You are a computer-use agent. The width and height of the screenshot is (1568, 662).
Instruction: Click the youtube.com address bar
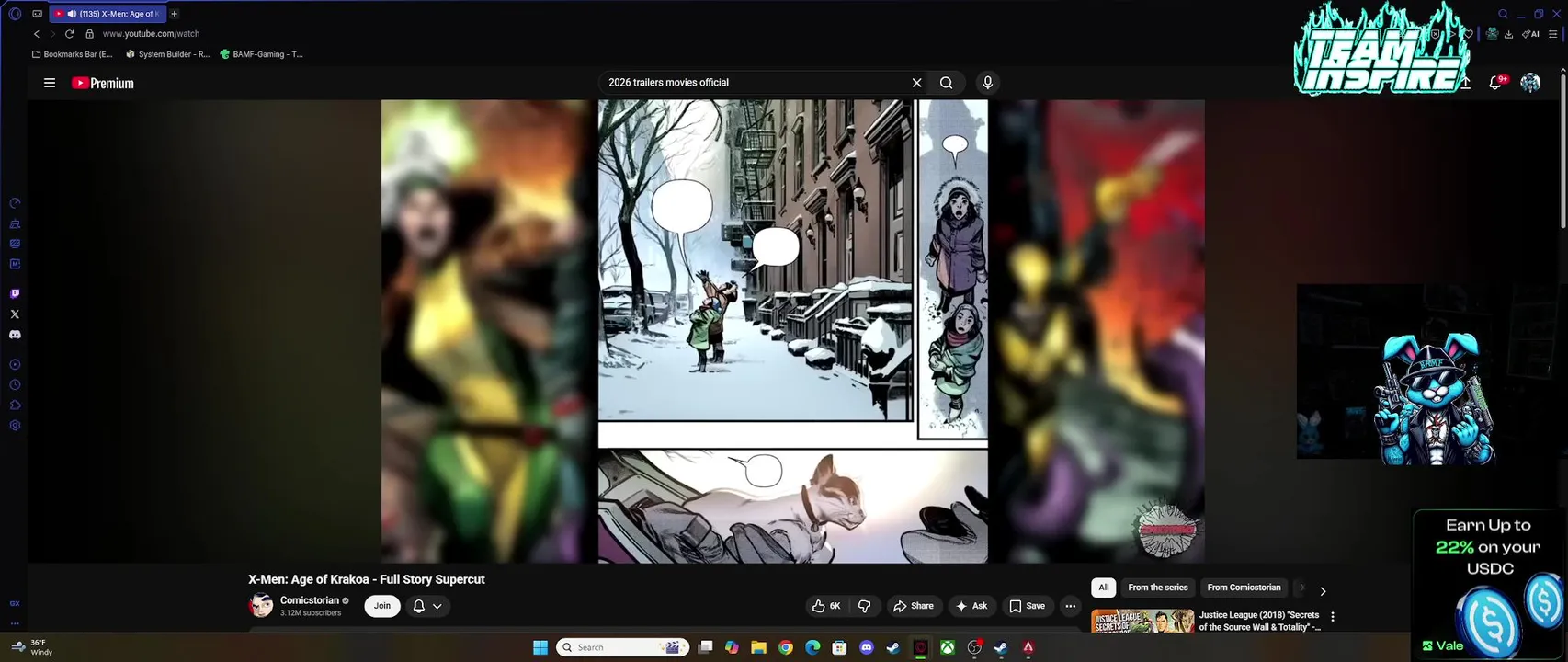[x=151, y=34]
